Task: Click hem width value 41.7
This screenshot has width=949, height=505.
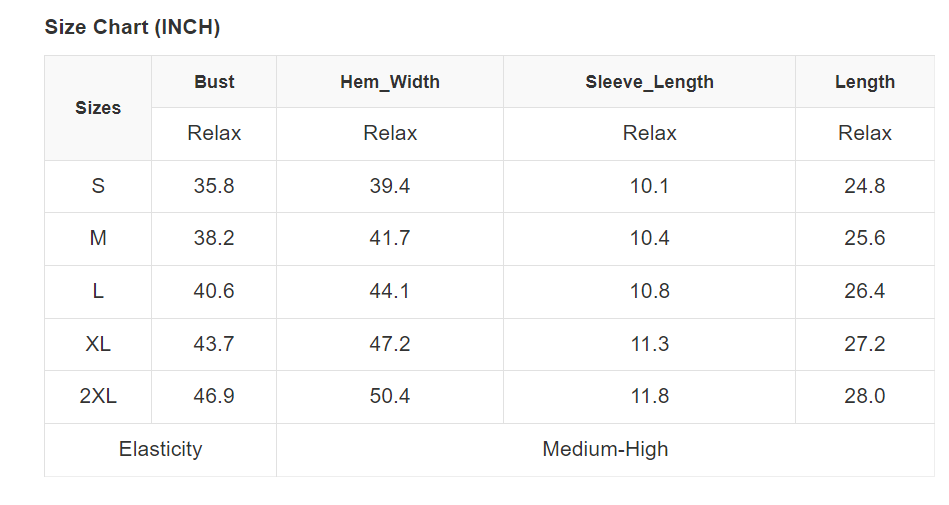Action: (x=390, y=239)
